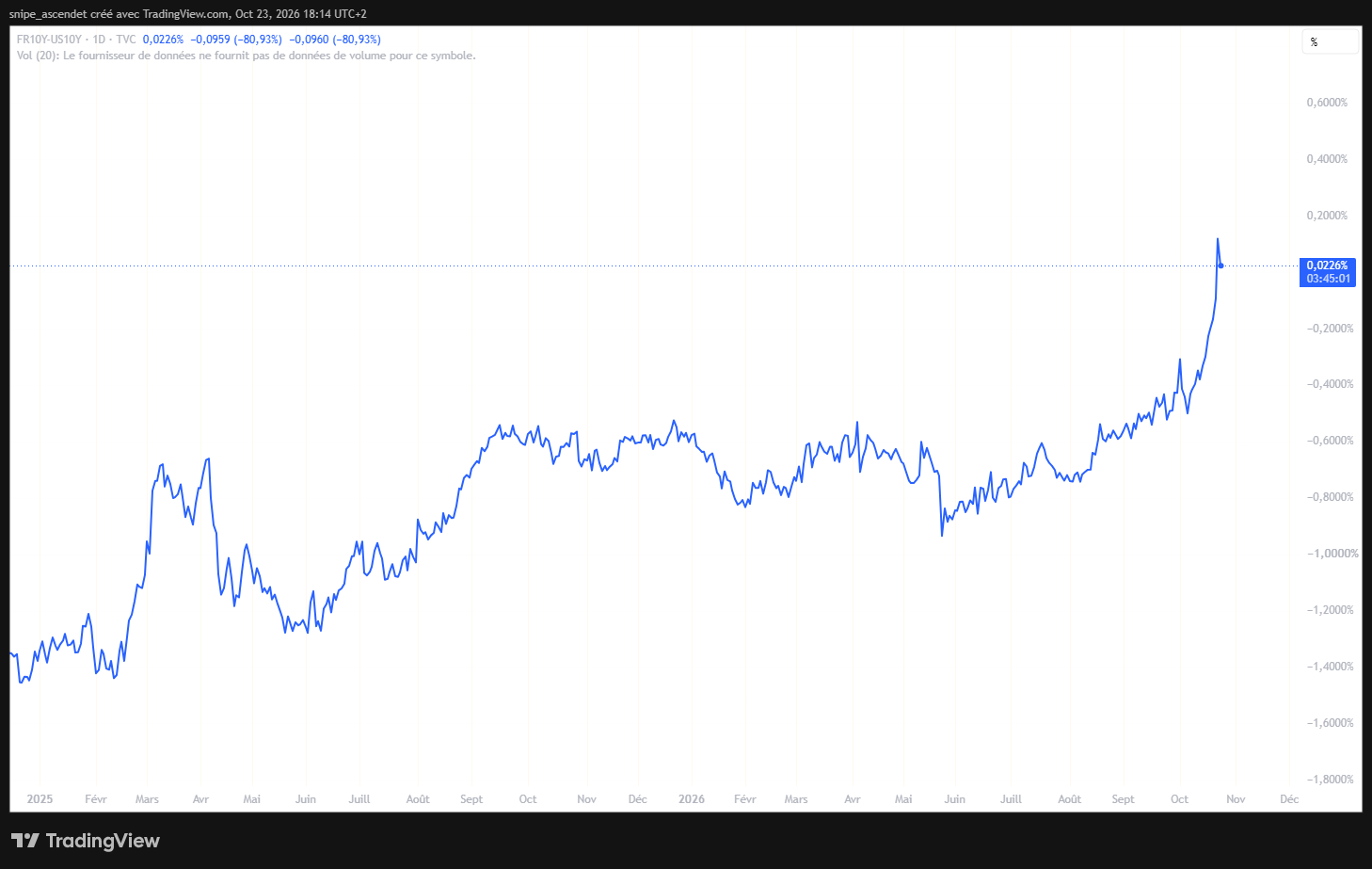The height and width of the screenshot is (869, 1372).
Task: Click the −0,2000% price axis label
Action: [1330, 329]
